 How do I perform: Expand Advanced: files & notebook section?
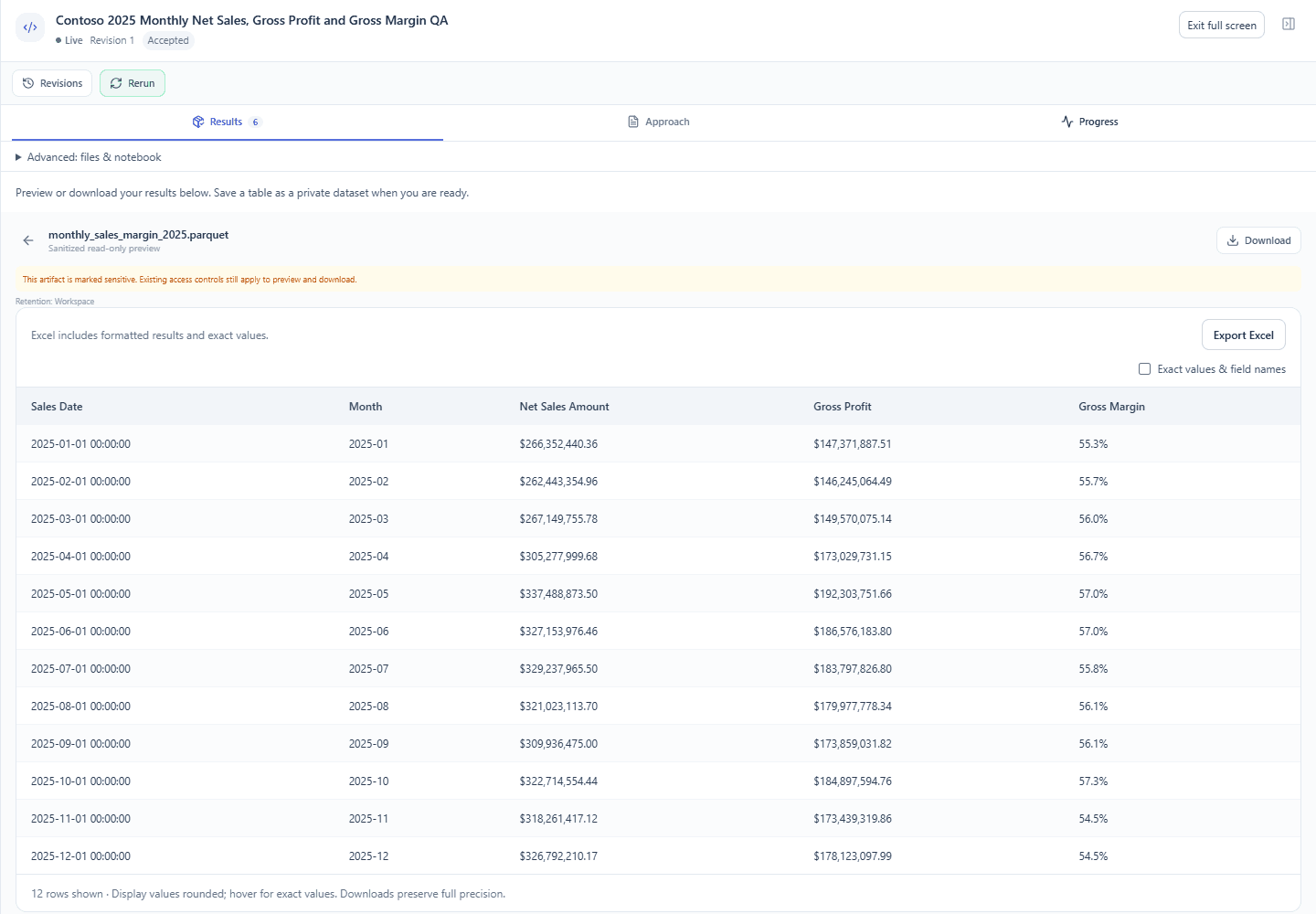[x=89, y=157]
